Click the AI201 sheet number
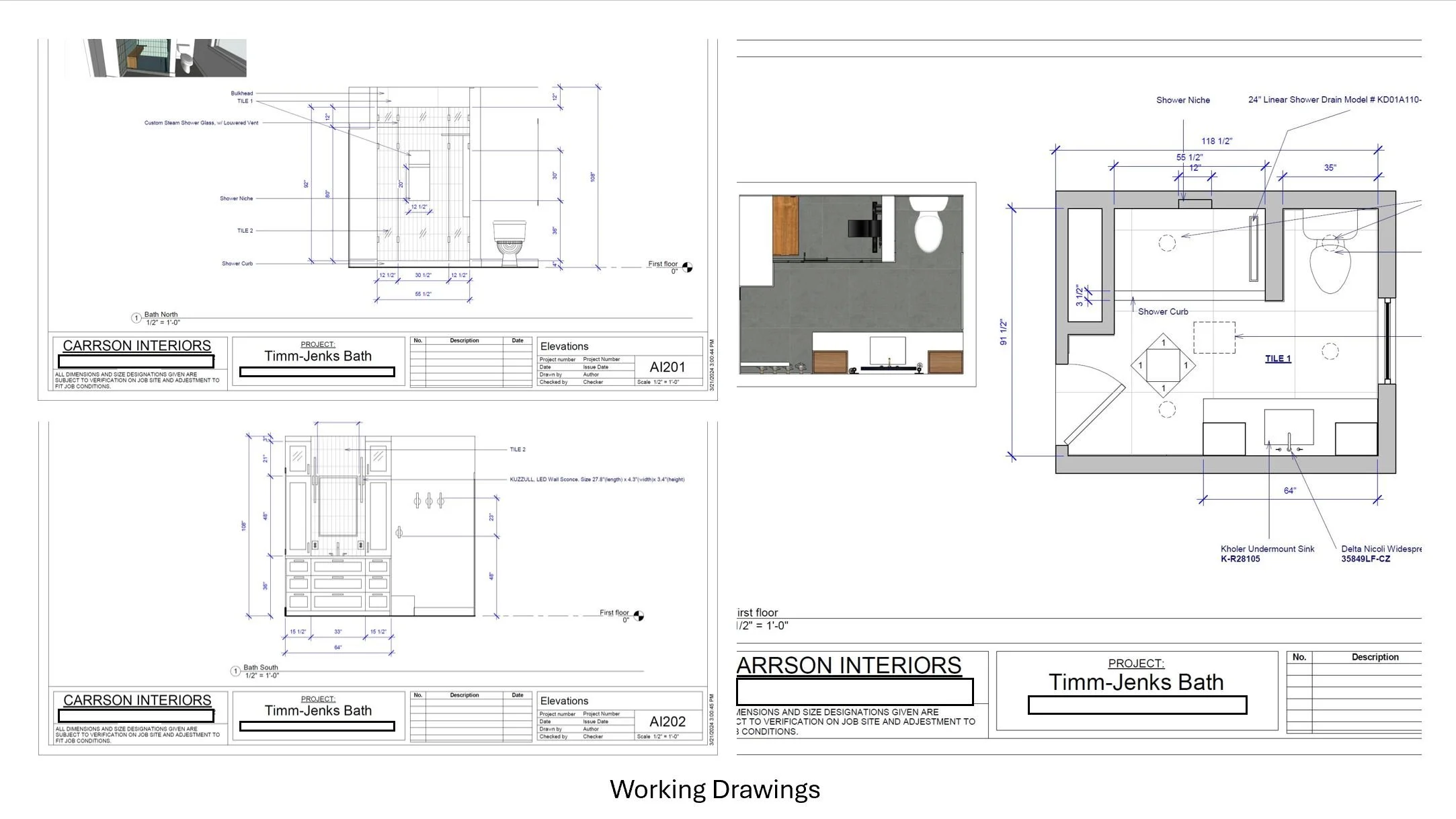Viewport: 1456px width, 819px height. pyautogui.click(x=667, y=367)
